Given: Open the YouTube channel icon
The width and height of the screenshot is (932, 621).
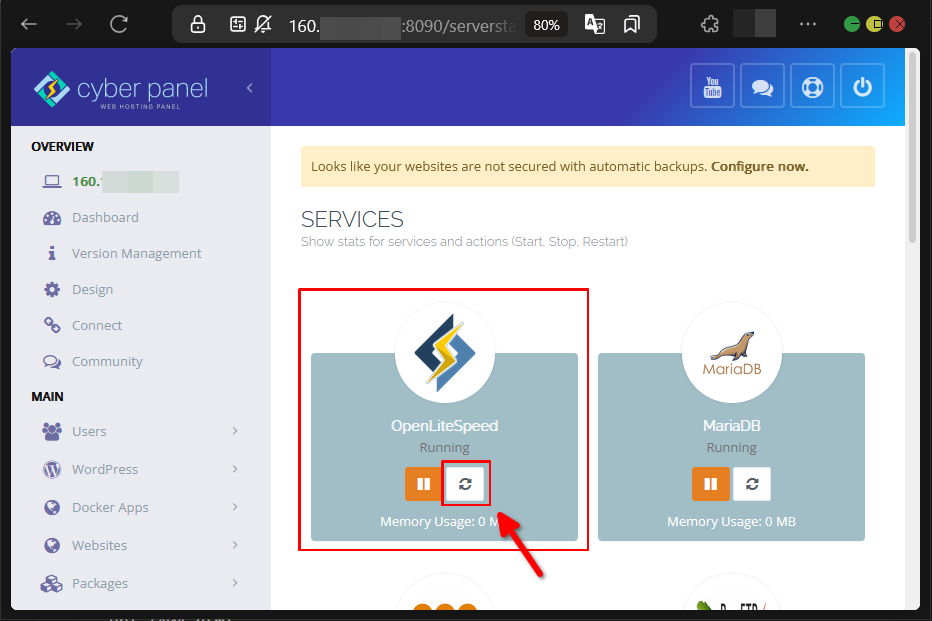Looking at the screenshot, I should point(712,87).
